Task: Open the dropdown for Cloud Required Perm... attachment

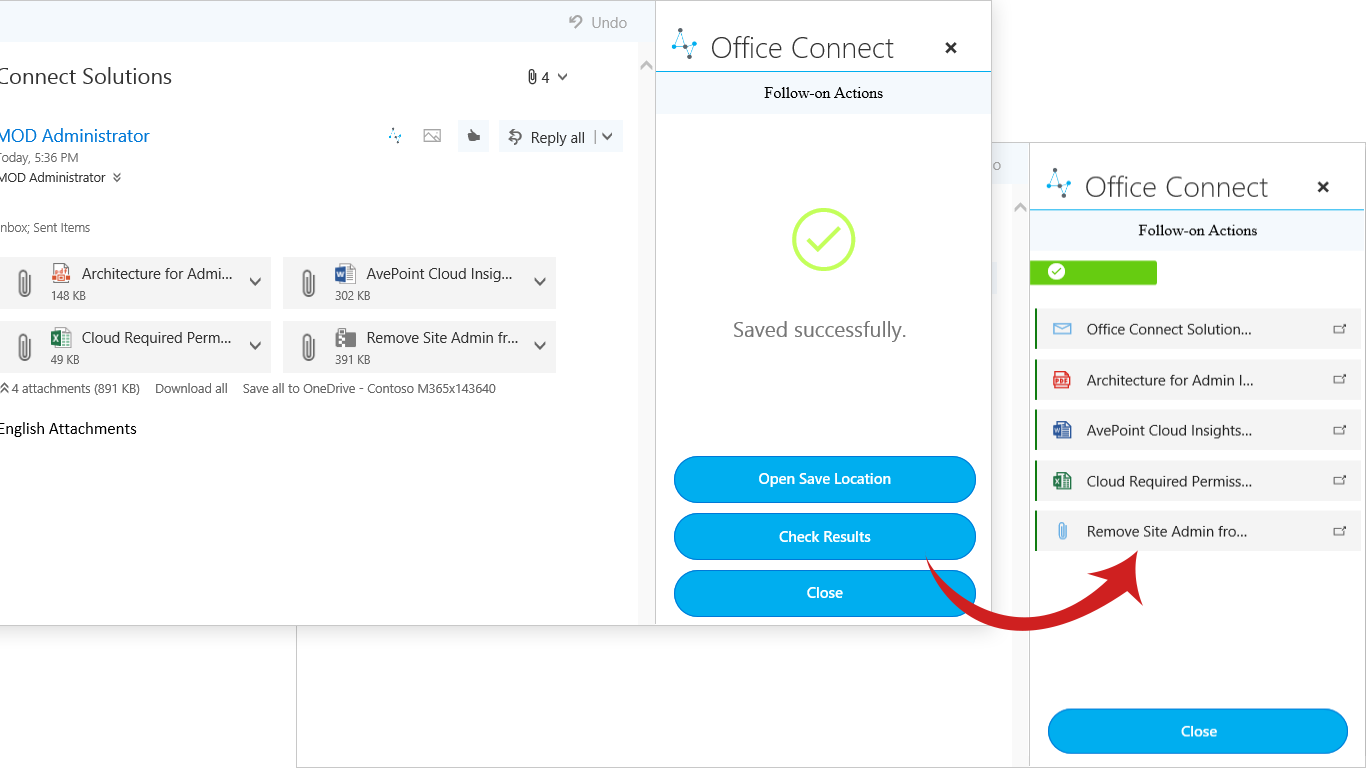Action: pos(255,347)
